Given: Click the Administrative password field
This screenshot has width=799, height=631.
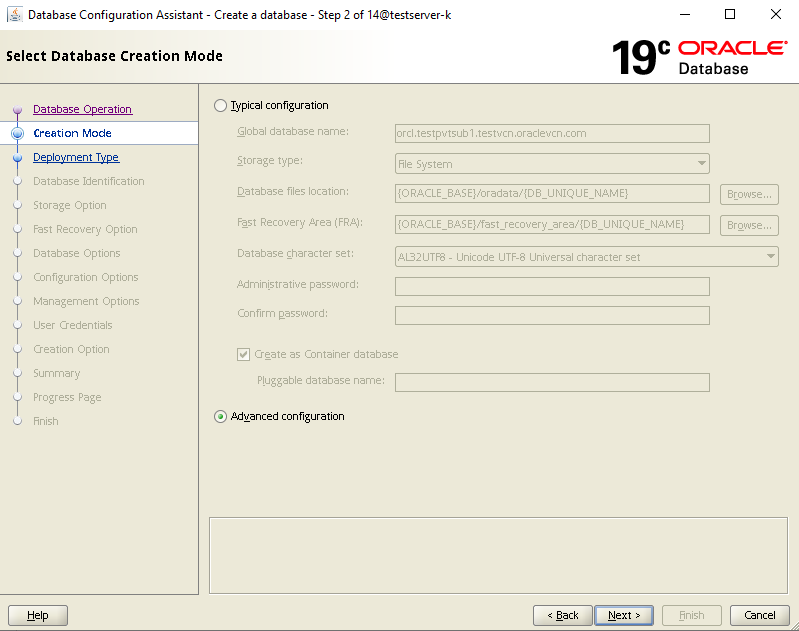Looking at the screenshot, I should 552,286.
